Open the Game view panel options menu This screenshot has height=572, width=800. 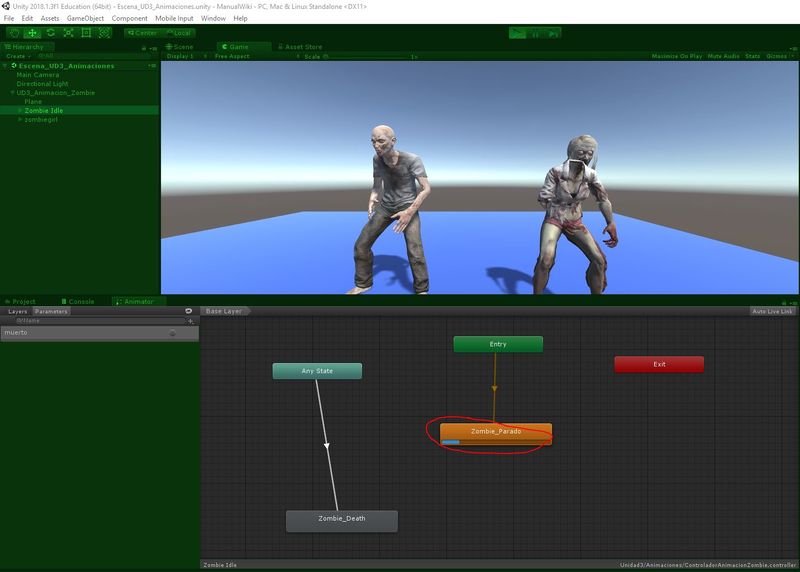point(792,48)
